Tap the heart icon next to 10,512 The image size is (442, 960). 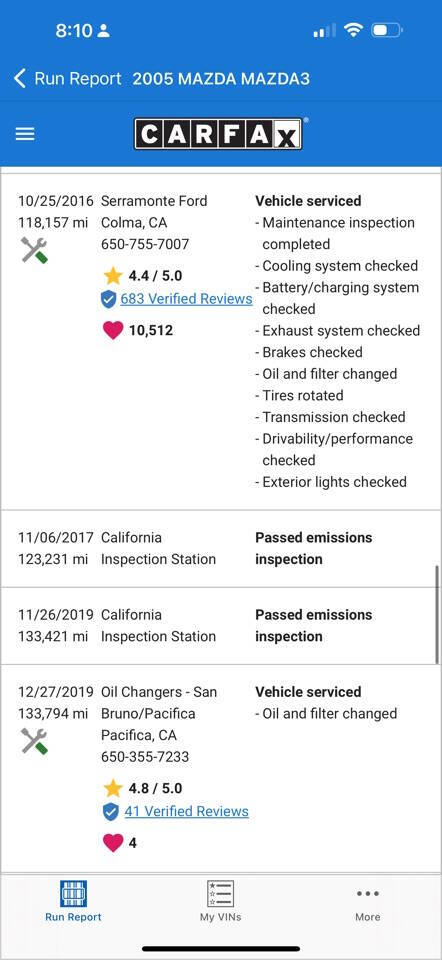(x=113, y=331)
